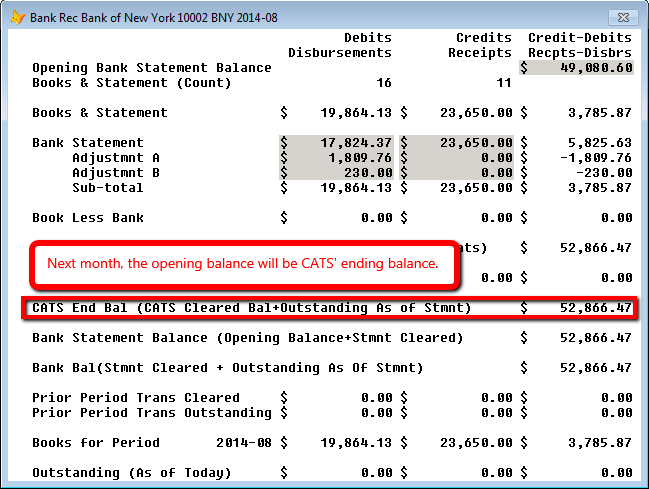
Task: Select the Credits Receipts column header
Action: pyautogui.click(x=480, y=45)
